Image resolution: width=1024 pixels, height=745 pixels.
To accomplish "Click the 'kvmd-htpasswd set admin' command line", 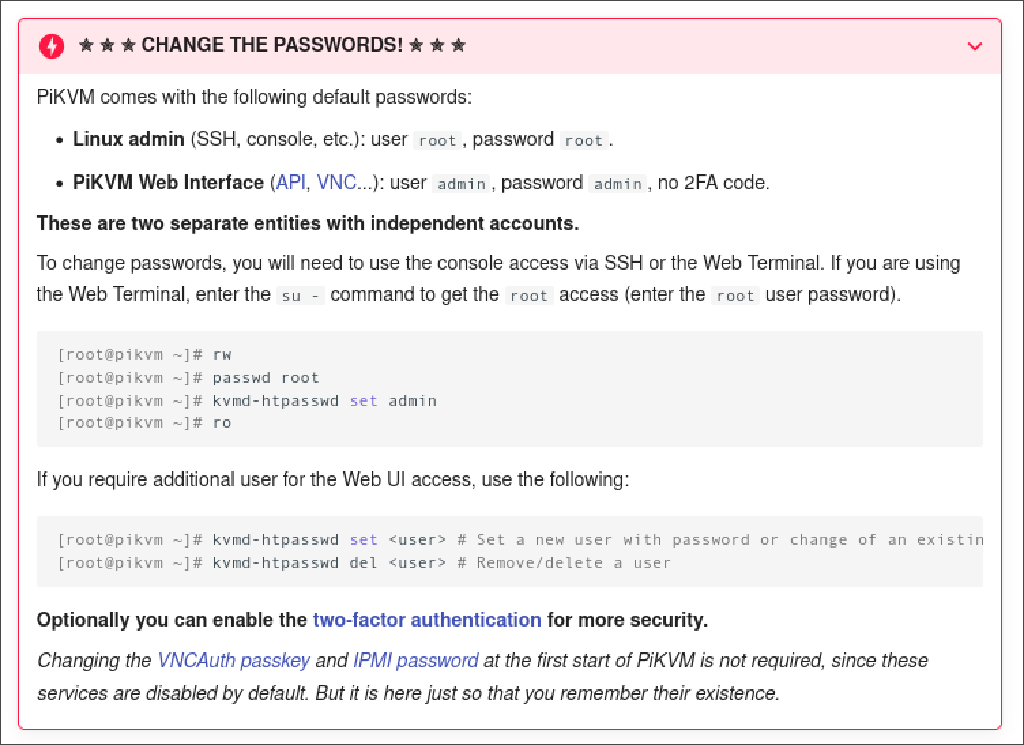I will point(324,400).
